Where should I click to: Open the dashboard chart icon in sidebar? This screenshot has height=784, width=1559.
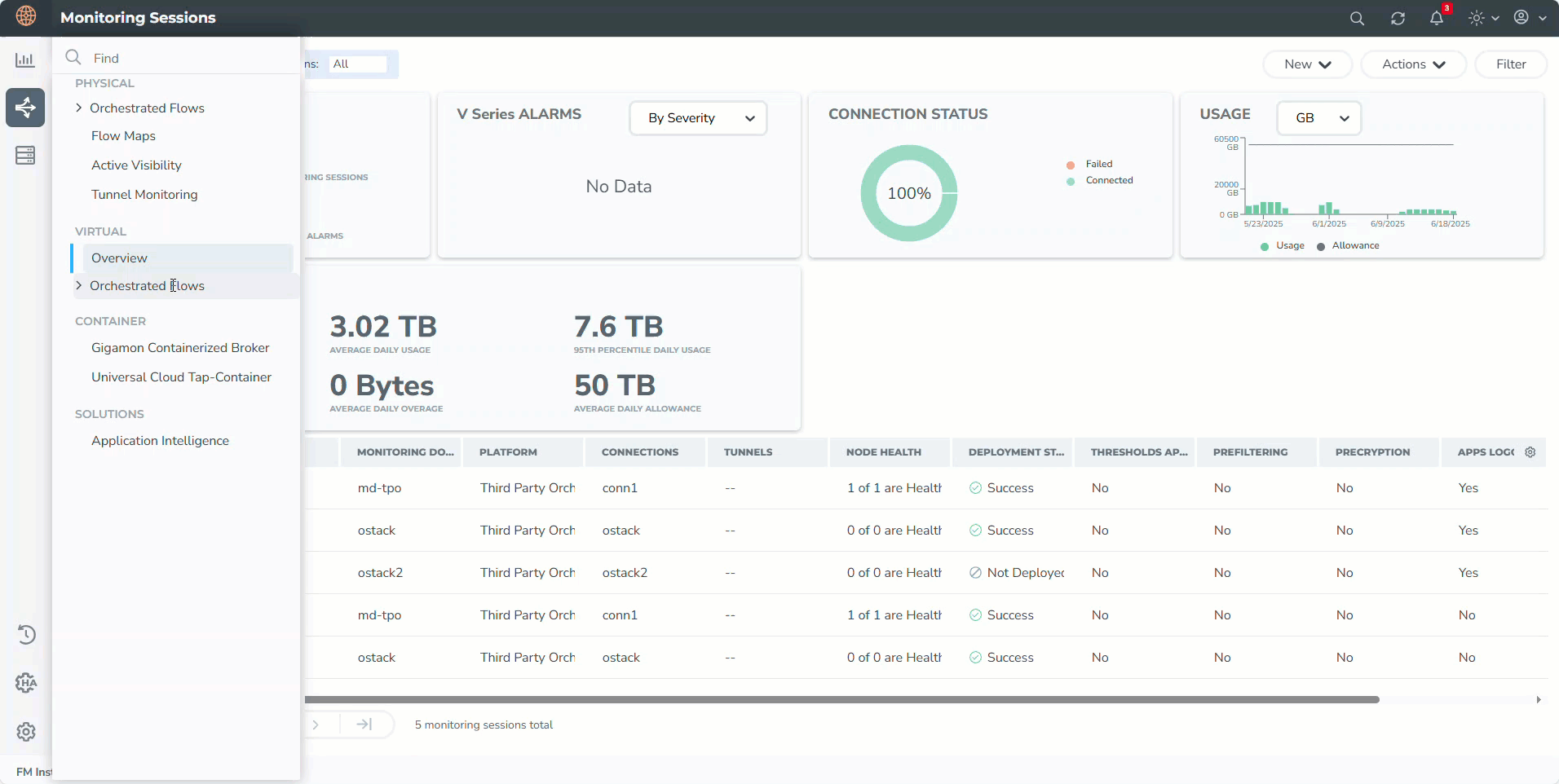tap(25, 59)
